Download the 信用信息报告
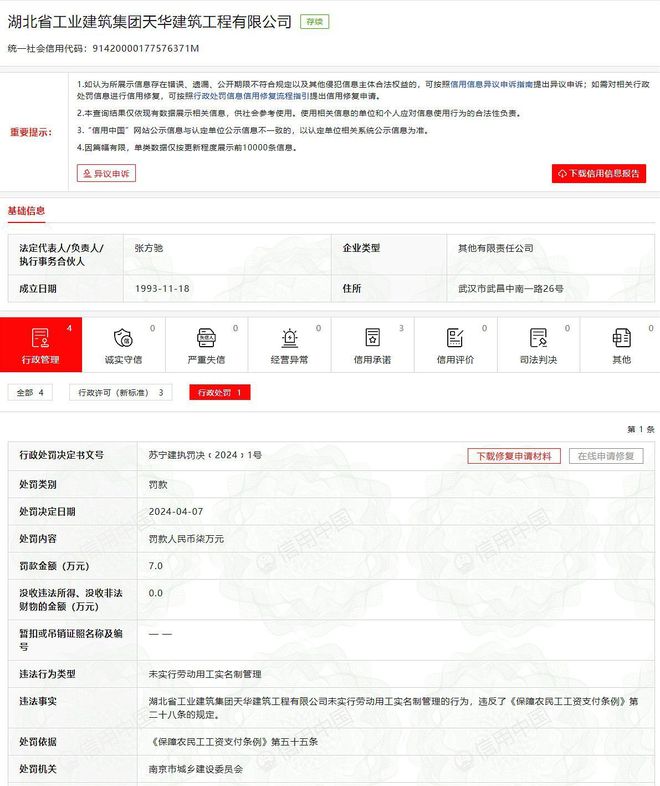The height and width of the screenshot is (786, 660). pos(599,173)
